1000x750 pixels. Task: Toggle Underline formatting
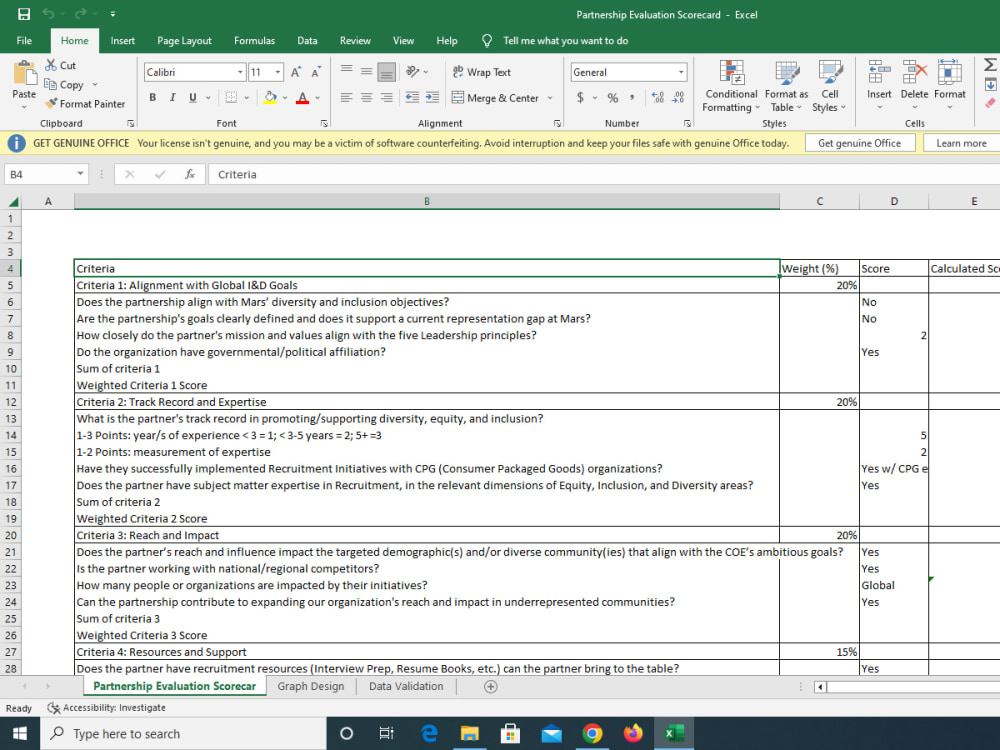[192, 98]
